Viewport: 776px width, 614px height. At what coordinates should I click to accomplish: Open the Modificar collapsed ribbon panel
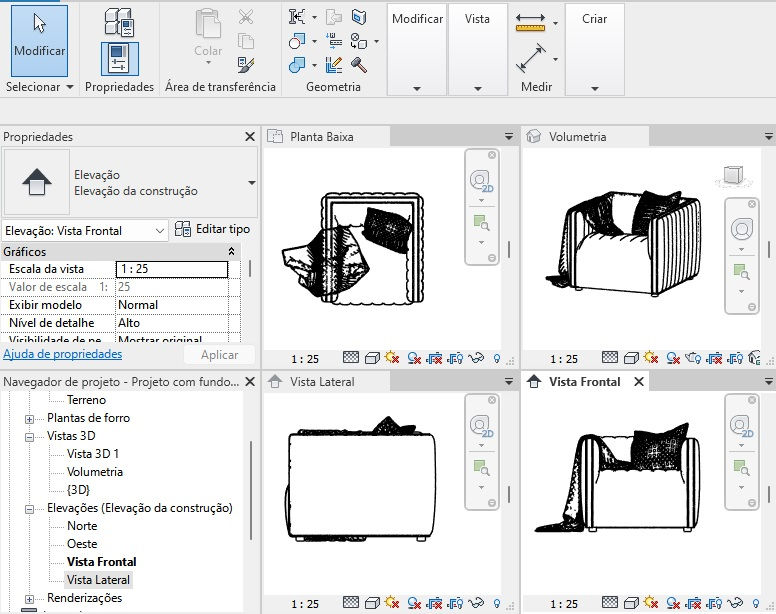pos(417,49)
